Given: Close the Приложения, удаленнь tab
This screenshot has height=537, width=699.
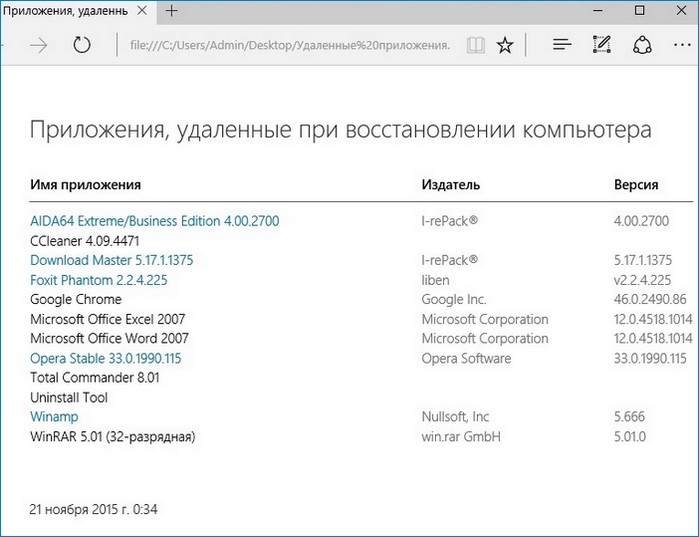Looking at the screenshot, I should [x=142, y=11].
